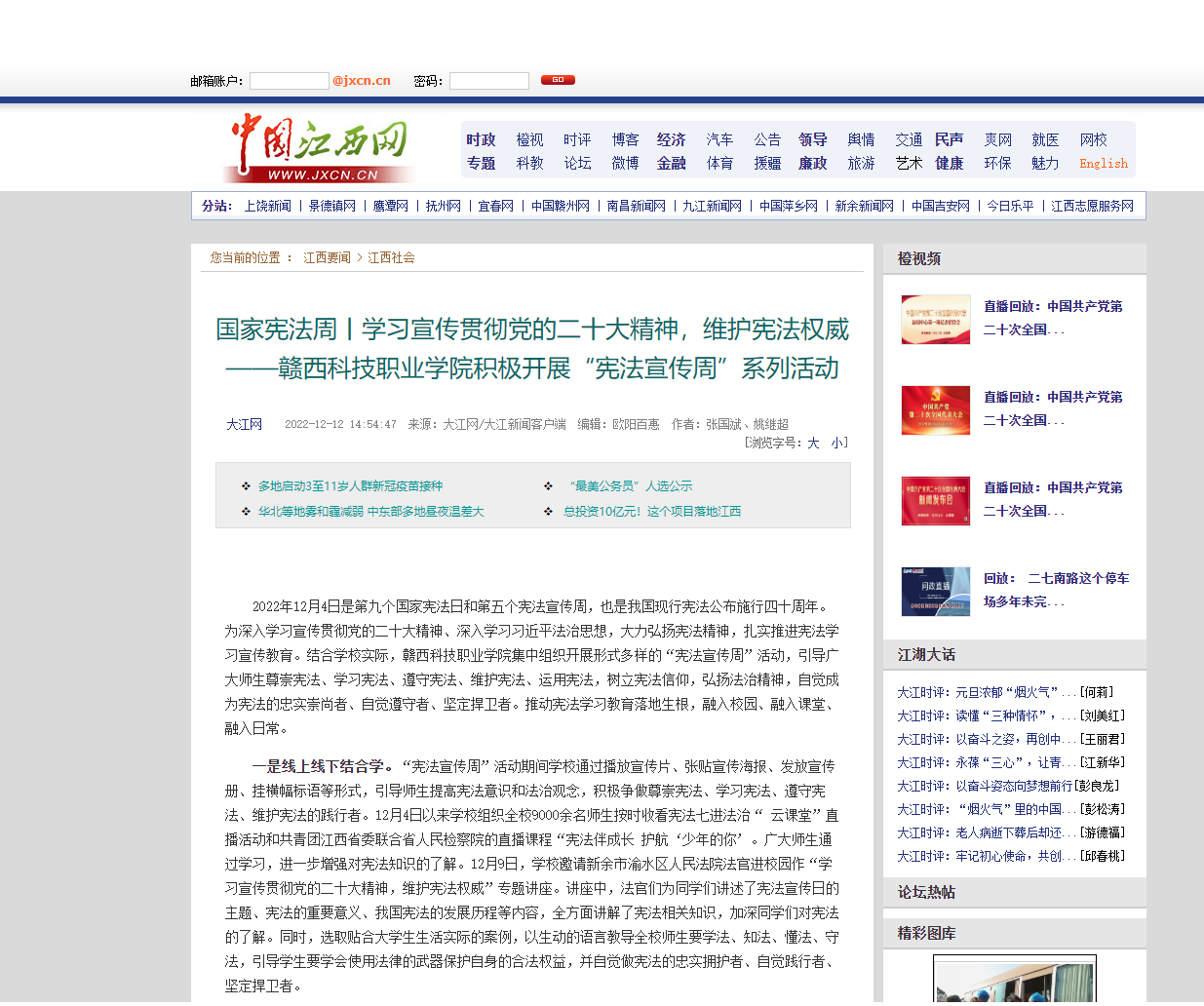Select the 廉政 navigation item
Viewport: 1204px width, 1006px height.
(x=812, y=164)
